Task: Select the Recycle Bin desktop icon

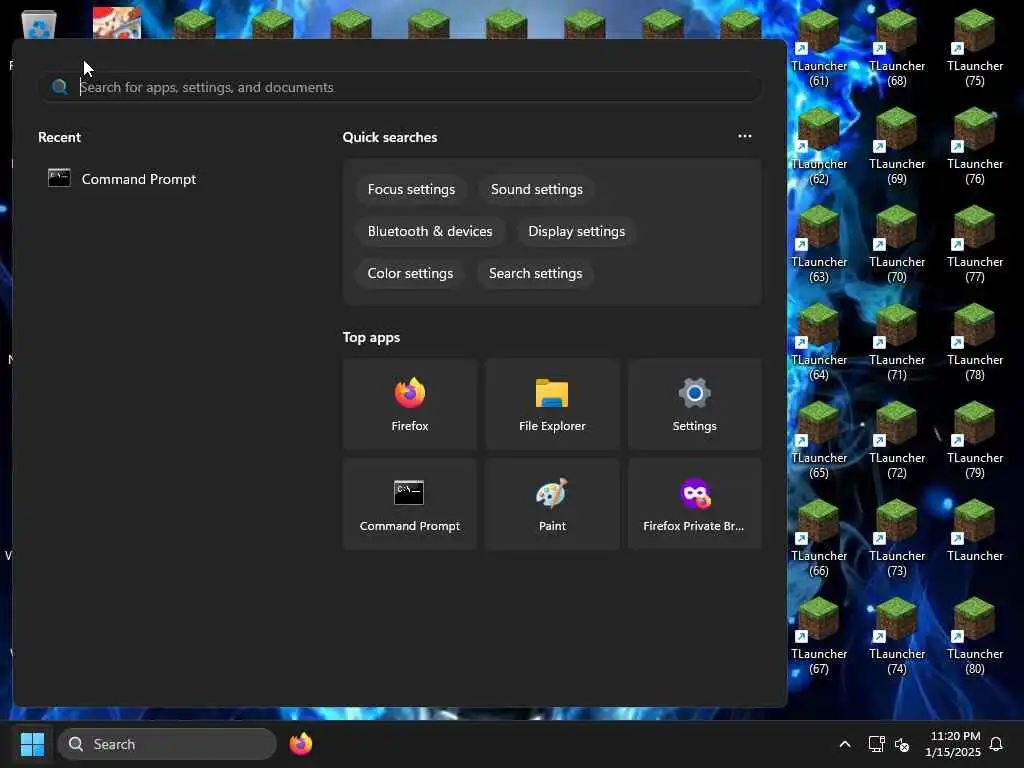Action: pos(39,25)
